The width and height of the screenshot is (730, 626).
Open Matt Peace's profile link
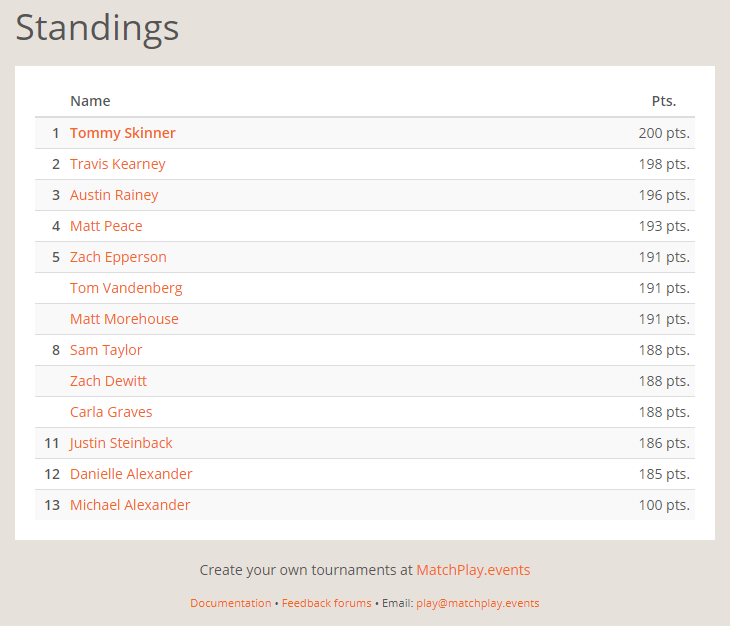click(x=106, y=226)
